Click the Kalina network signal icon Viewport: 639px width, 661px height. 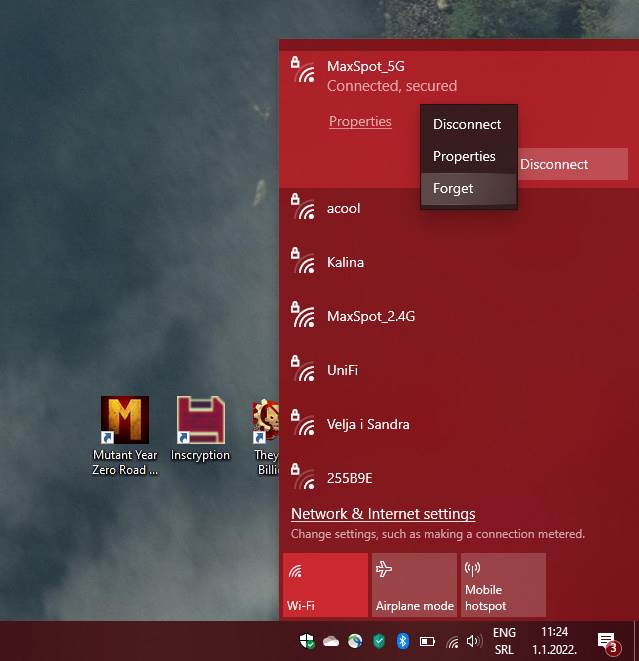click(x=303, y=261)
